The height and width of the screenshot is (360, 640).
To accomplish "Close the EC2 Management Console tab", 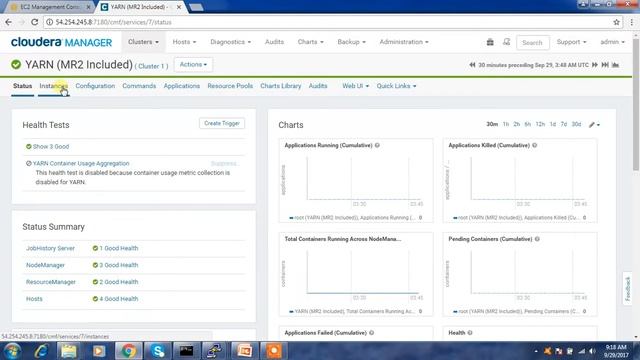I will [x=88, y=7].
